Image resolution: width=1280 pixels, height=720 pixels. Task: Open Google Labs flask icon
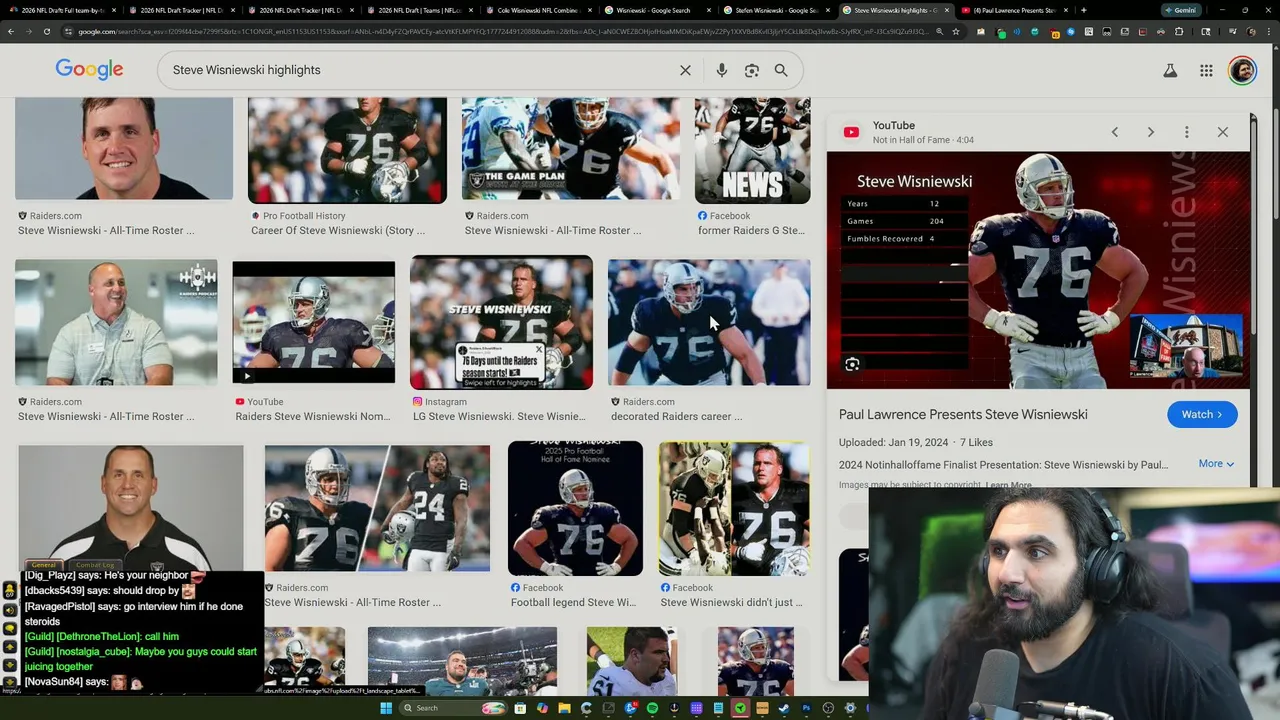1170,70
